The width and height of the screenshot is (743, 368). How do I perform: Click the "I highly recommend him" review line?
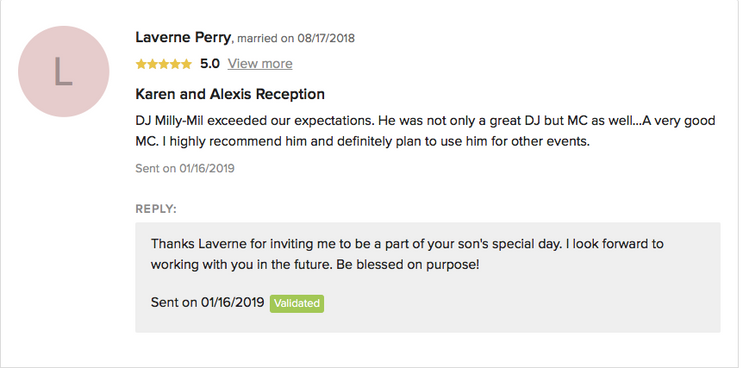[376, 142]
